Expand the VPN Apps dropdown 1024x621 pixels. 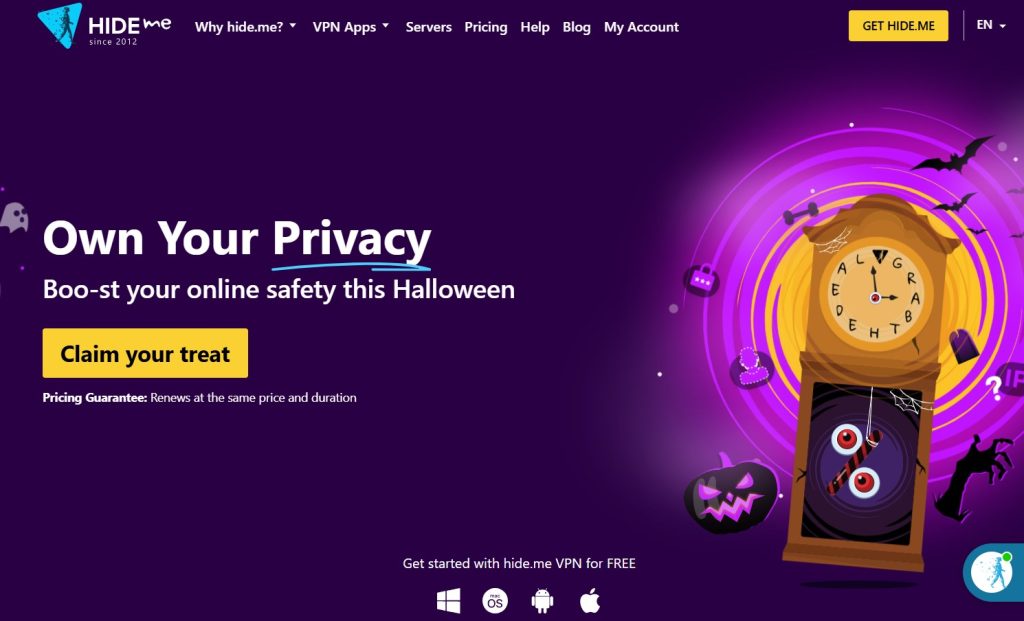click(x=351, y=27)
